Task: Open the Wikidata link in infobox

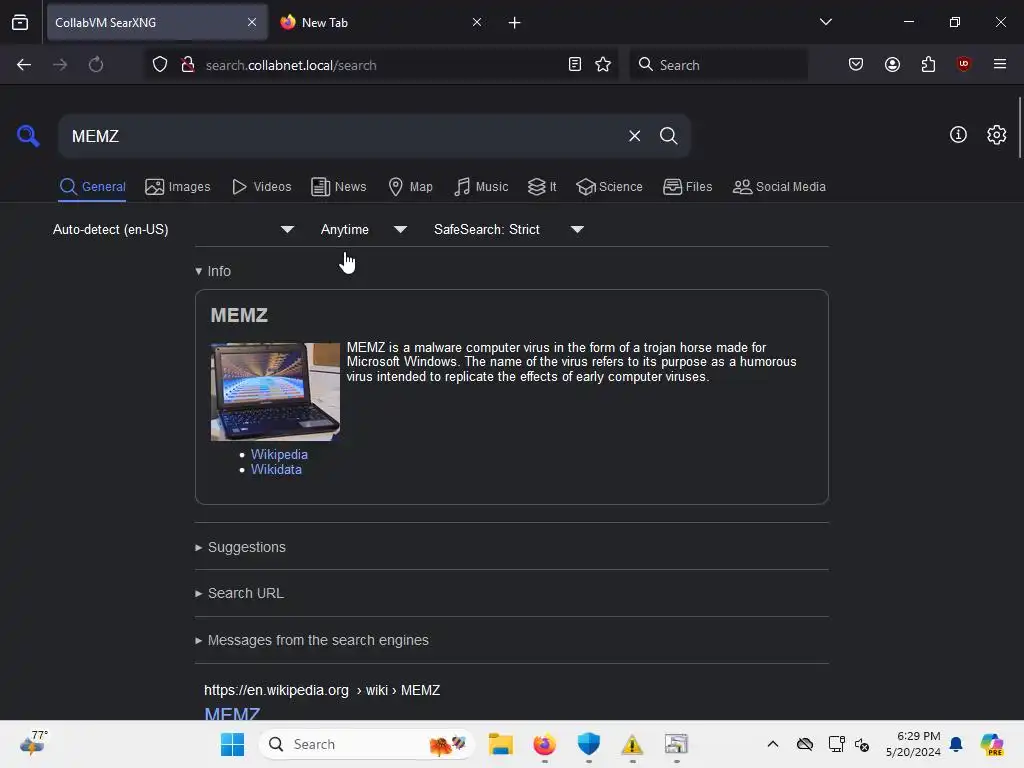Action: tap(276, 470)
